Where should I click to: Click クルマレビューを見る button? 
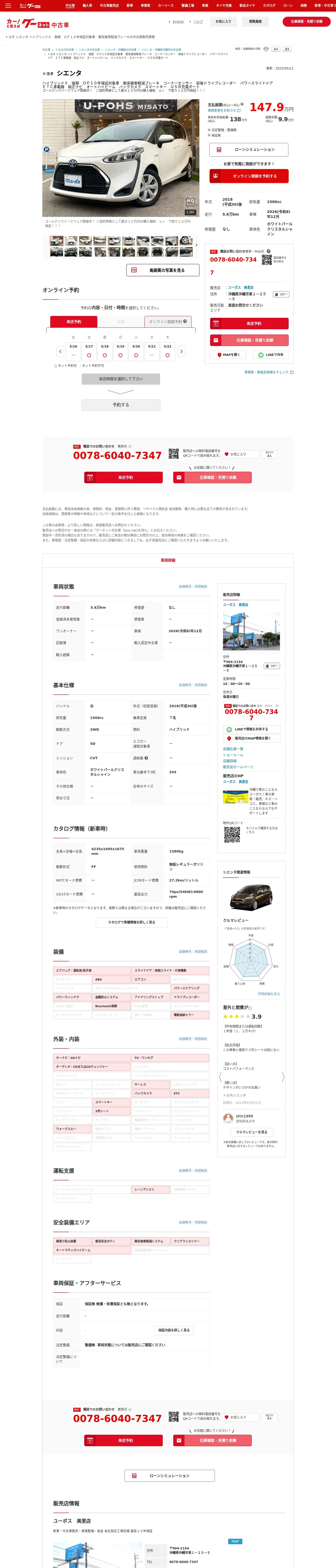pos(251,1132)
